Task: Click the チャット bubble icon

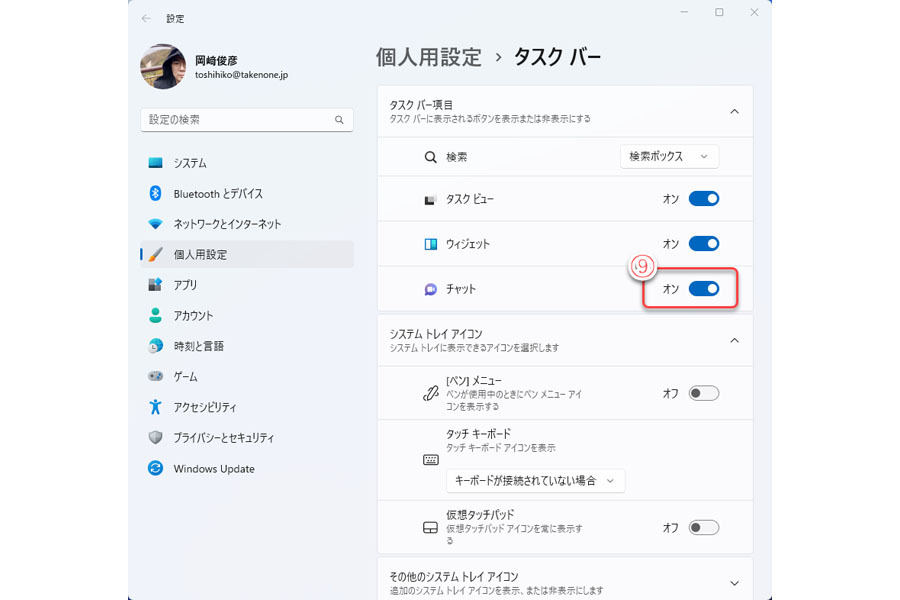Action: [430, 289]
